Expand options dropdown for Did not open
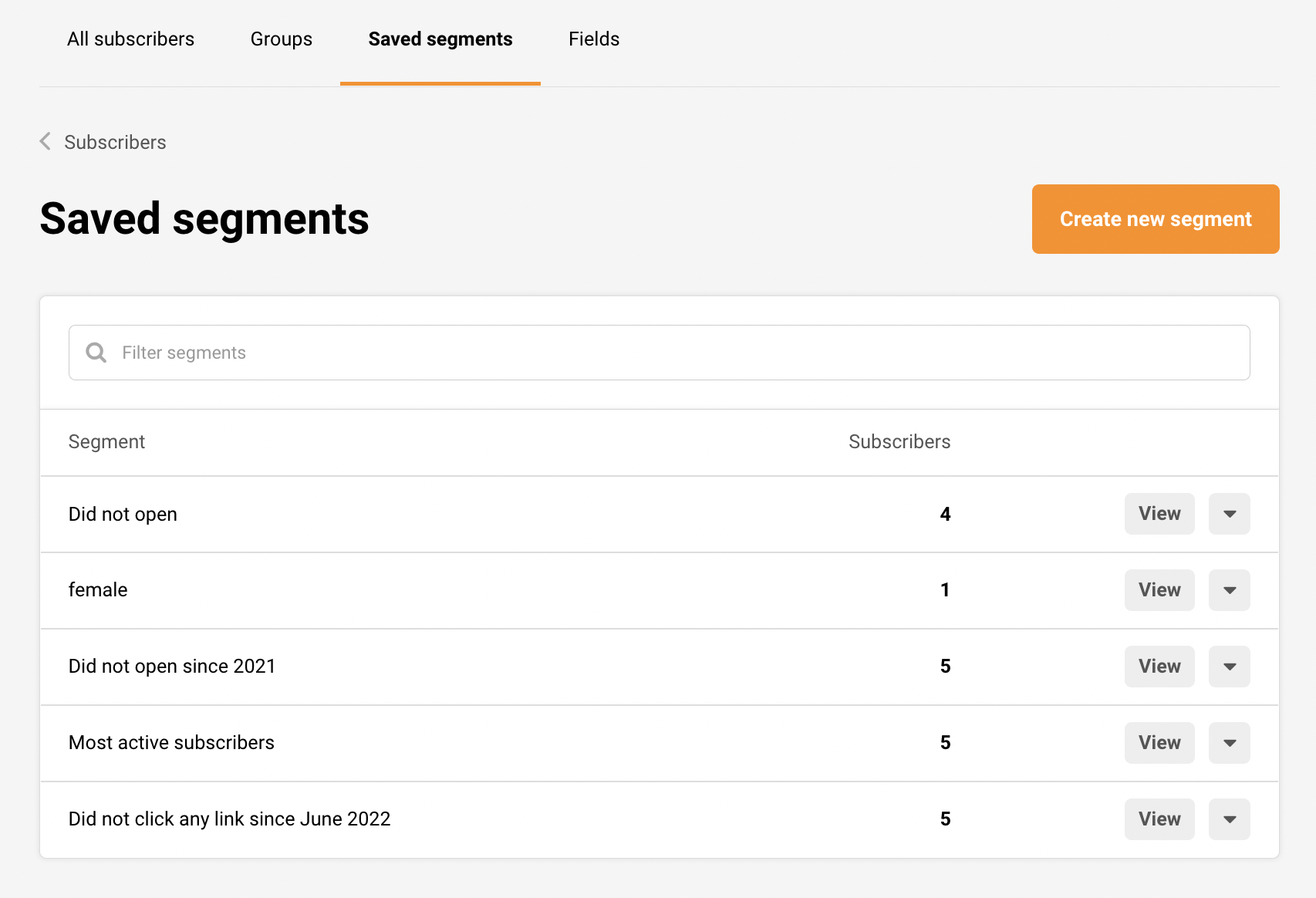 coord(1229,514)
